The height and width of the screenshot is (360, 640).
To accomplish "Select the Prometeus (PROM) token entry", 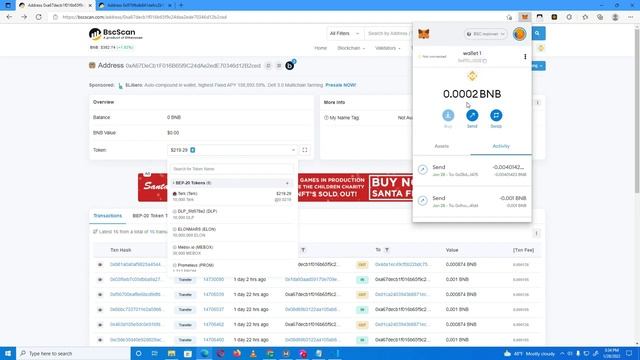I will 231,267.
